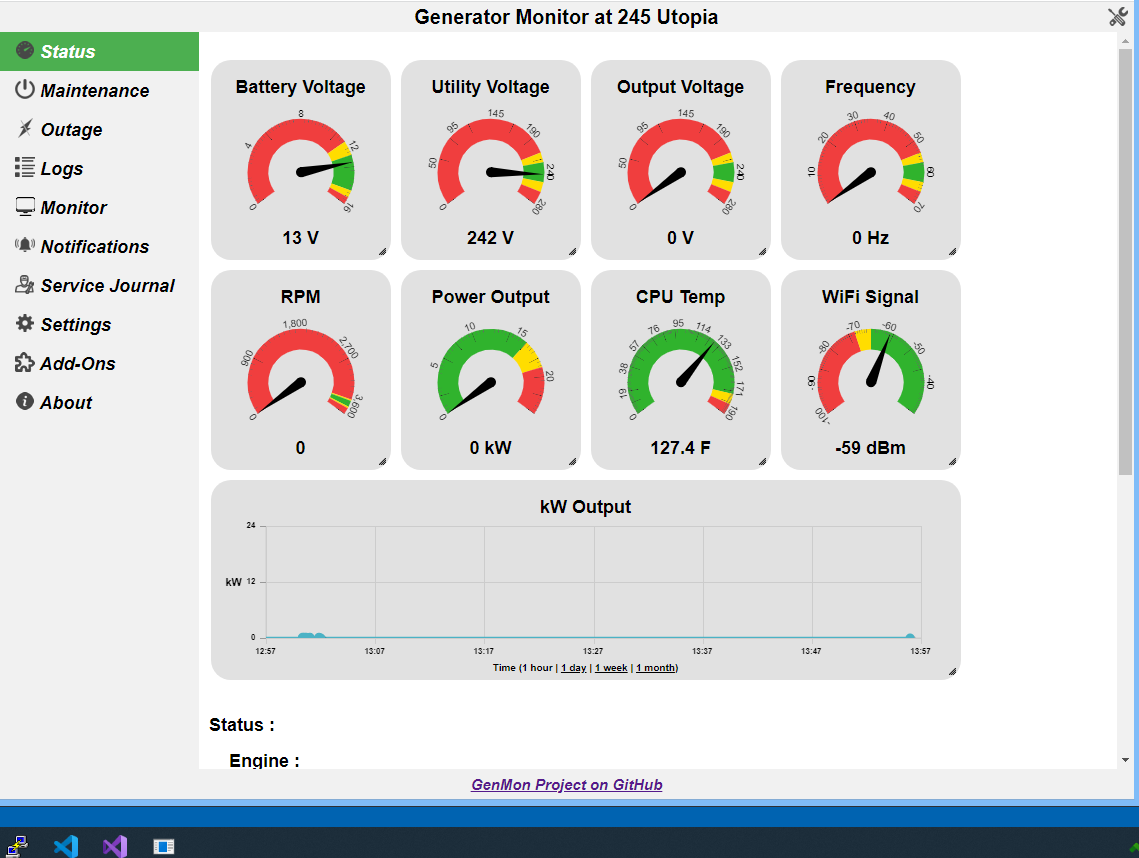Viewport: 1139px width, 858px height.
Task: Switch kW Output graph to 1 month
Action: (x=656, y=668)
